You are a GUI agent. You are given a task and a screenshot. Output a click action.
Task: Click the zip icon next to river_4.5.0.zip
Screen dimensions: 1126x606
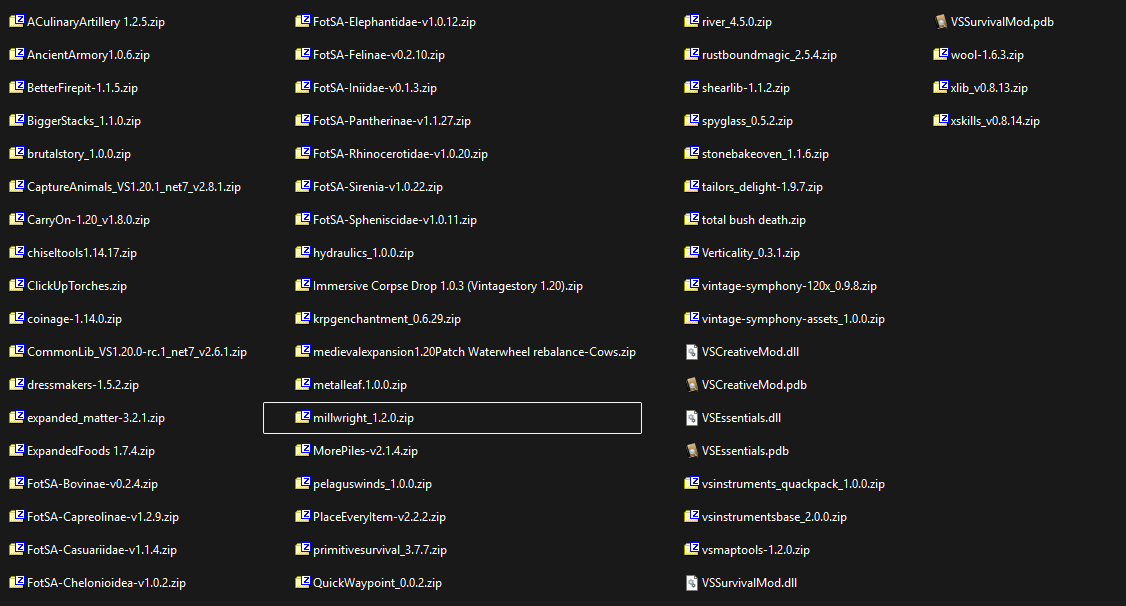click(692, 22)
